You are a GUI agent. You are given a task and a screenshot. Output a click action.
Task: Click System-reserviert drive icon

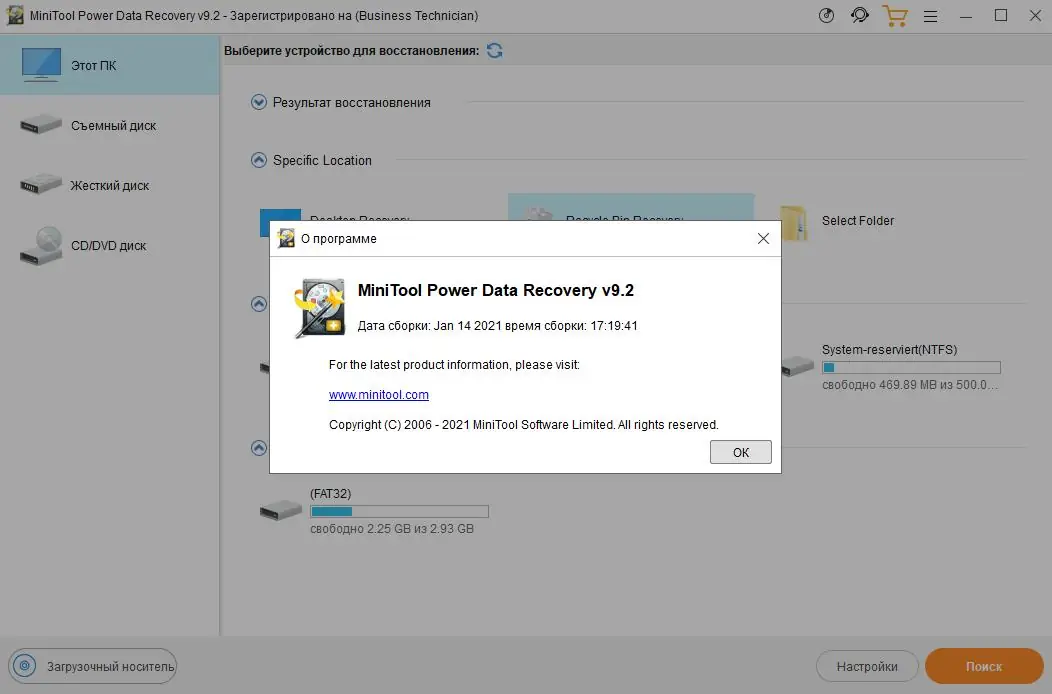798,366
